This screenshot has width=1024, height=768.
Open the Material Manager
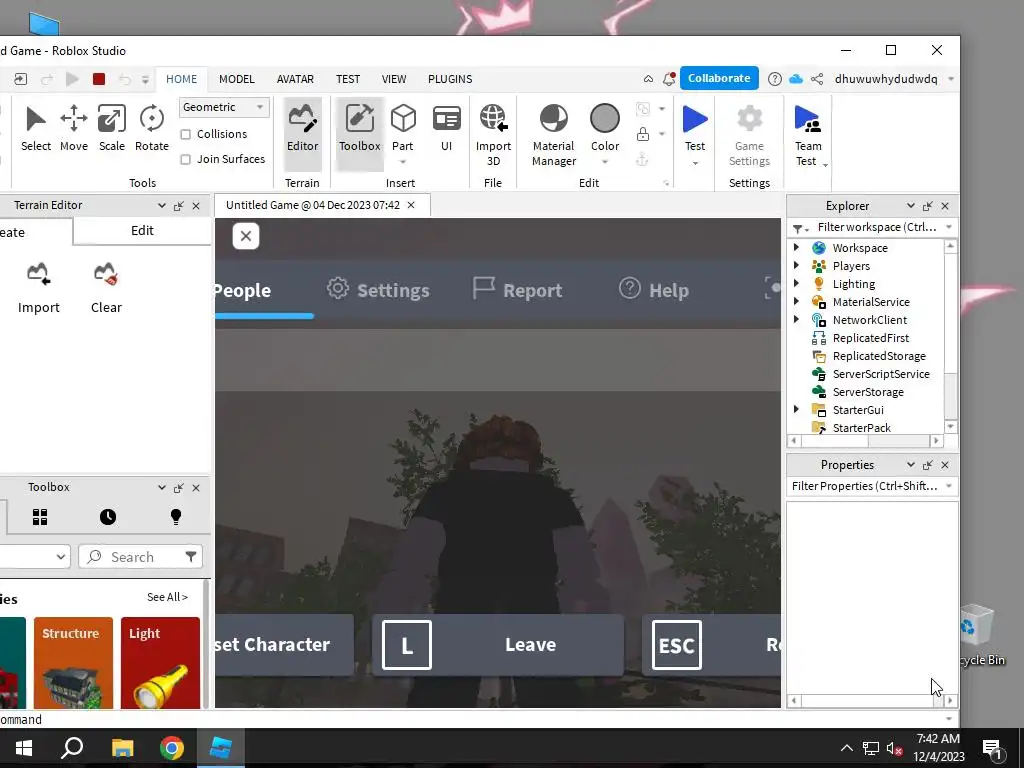pyautogui.click(x=554, y=135)
